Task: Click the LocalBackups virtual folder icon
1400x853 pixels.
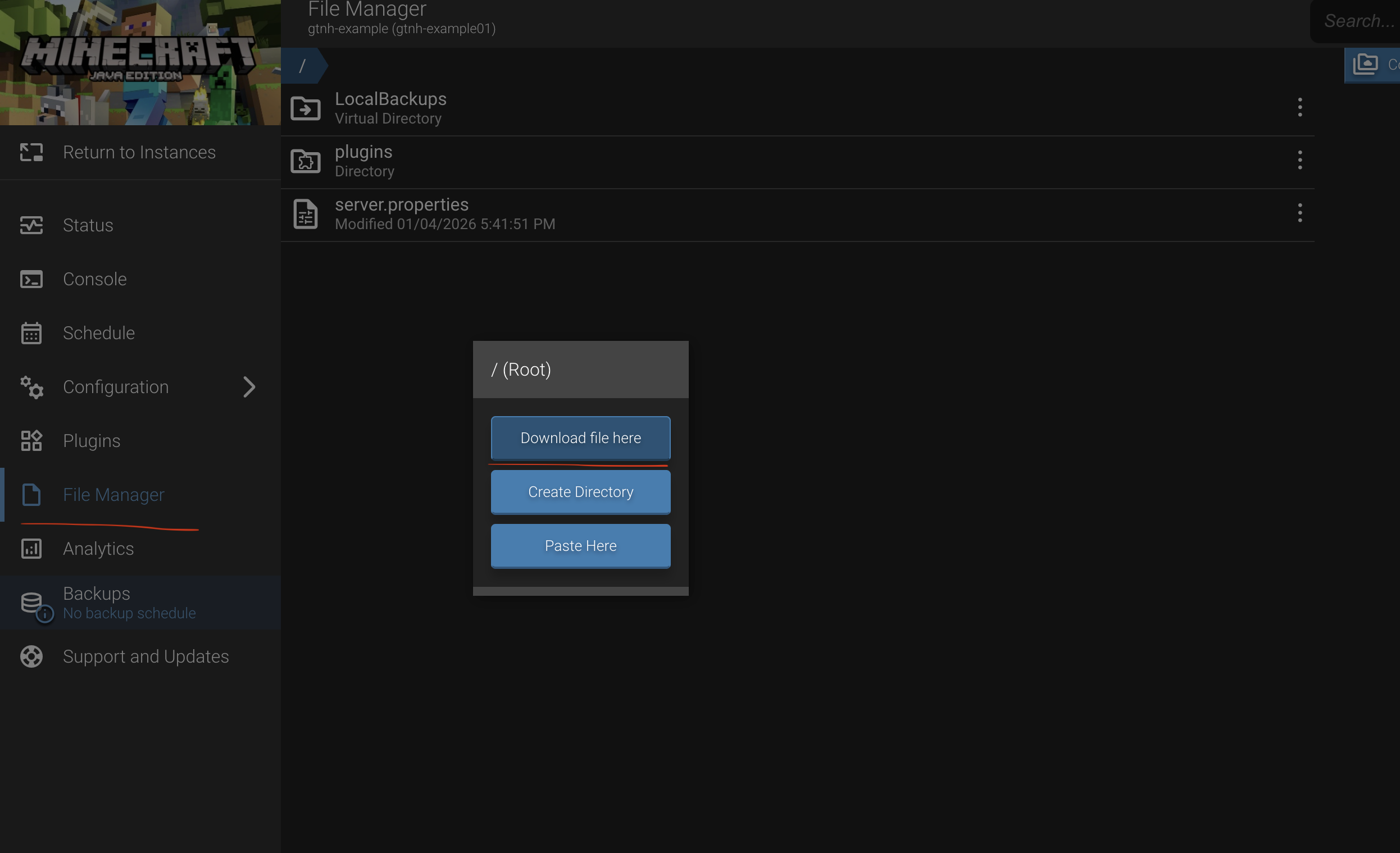Action: point(306,108)
